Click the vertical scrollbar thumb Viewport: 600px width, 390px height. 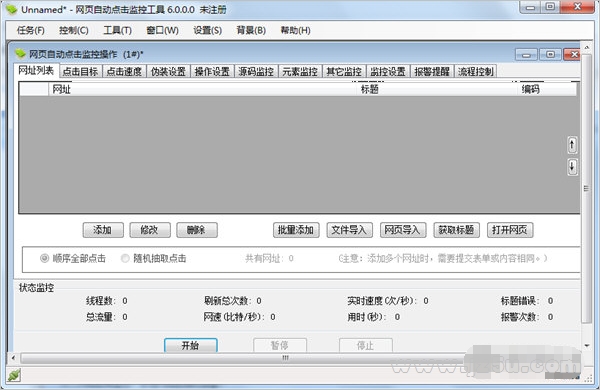pyautogui.click(x=587, y=188)
